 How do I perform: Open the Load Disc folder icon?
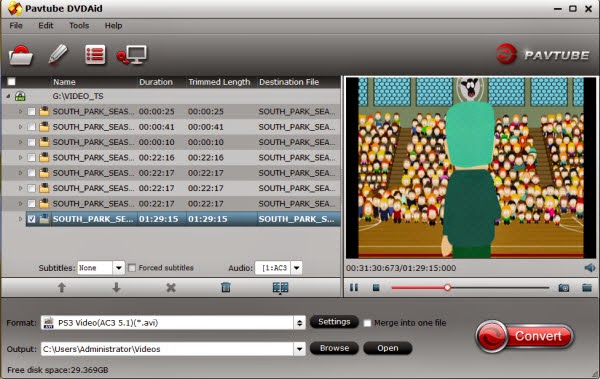(21, 56)
